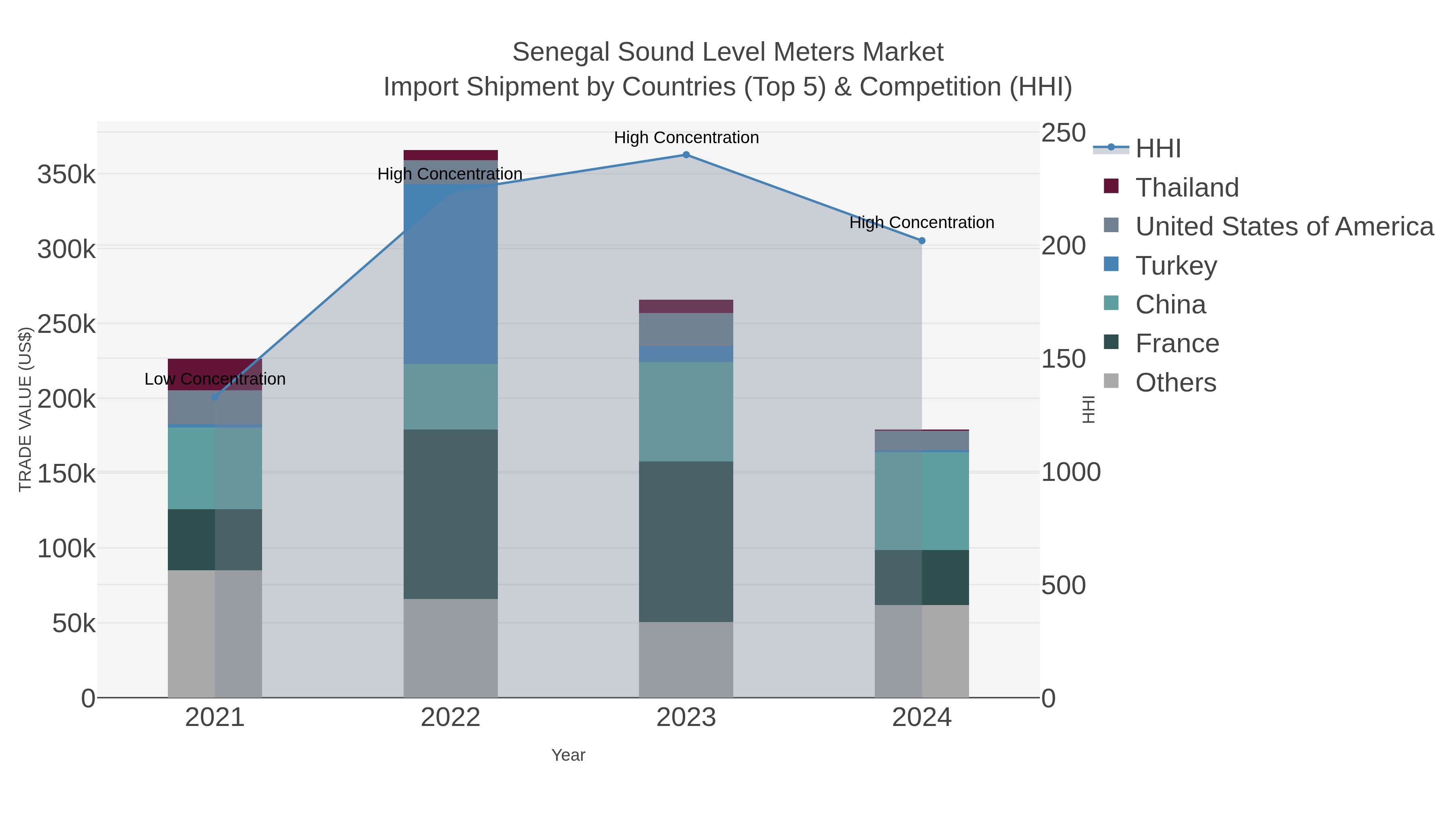Click the 2024 China bar segment
Viewport: 1456px width, 819px height.
point(922,501)
